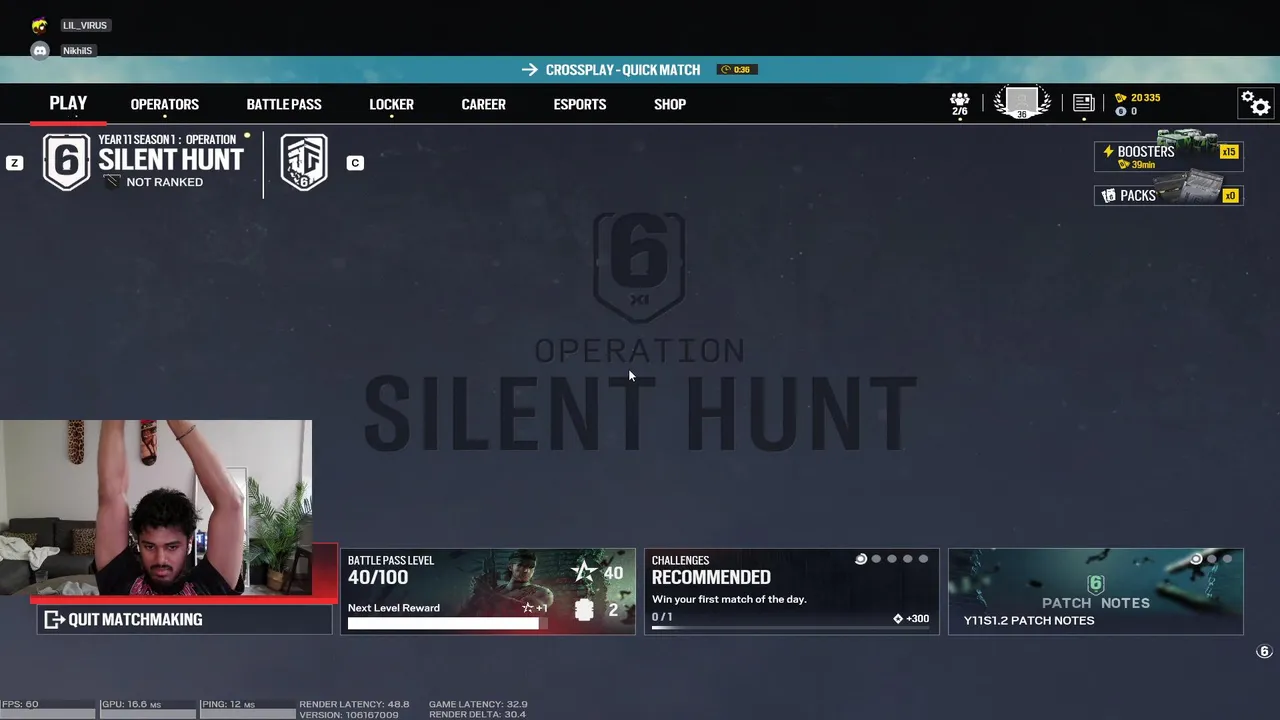
Task: Switch to the OPERATORS tab
Action: tap(165, 104)
